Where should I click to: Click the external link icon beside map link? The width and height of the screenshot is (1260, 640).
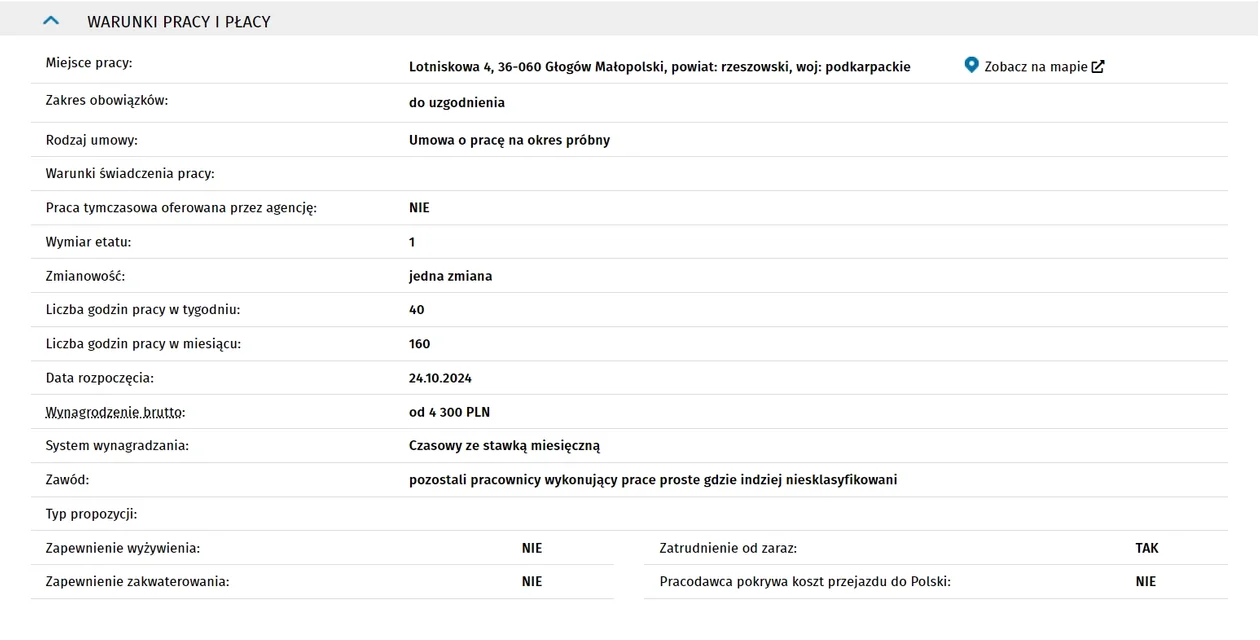pyautogui.click(x=1098, y=67)
